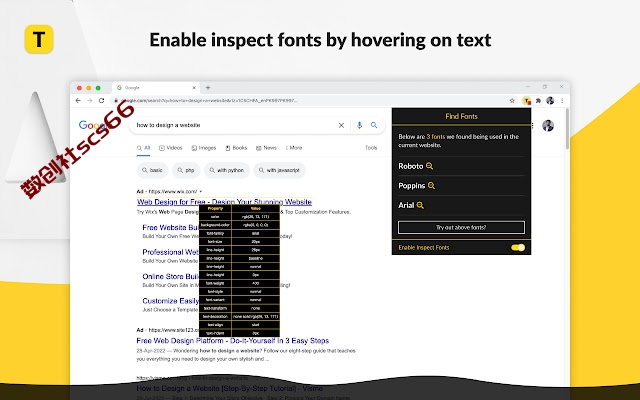Expand the More search options

(294, 148)
